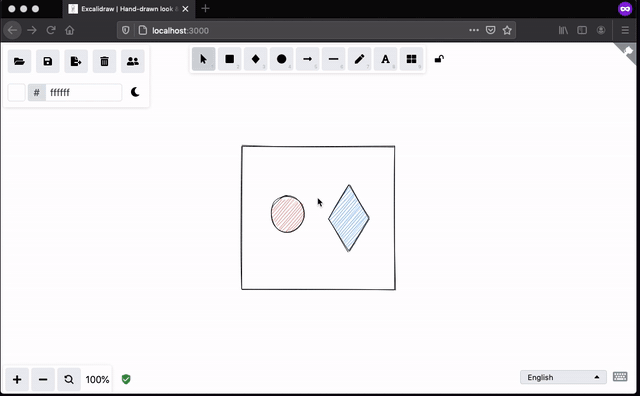This screenshot has height=396, width=640.
Task: Select the blue hatched diamond
Action: (x=349, y=218)
